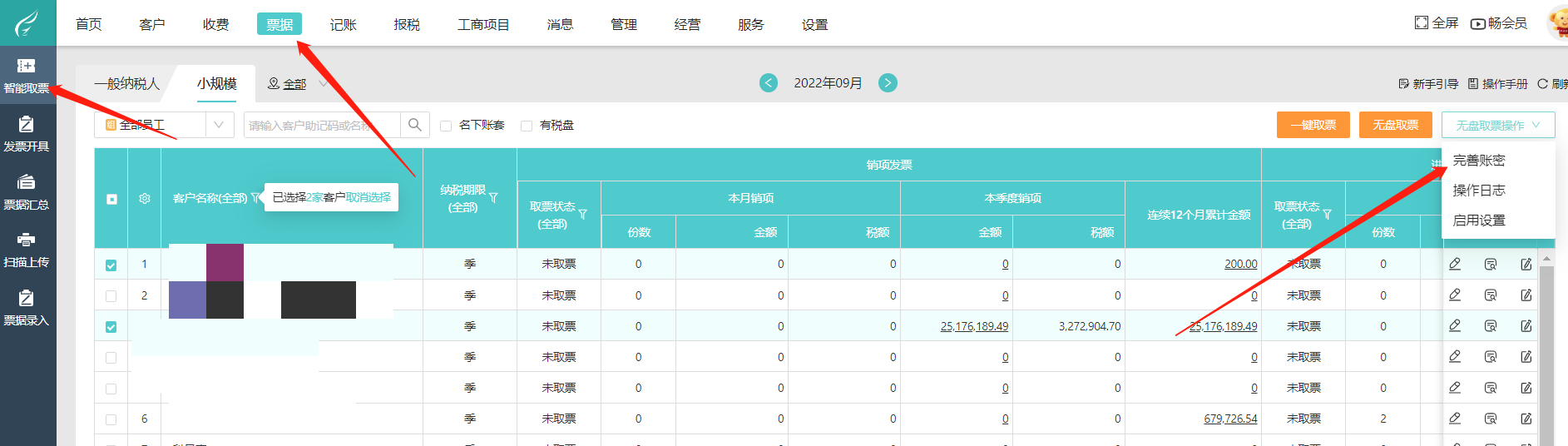Uncheck the row 1 customer checkbox
The width and height of the screenshot is (1568, 446).
[111, 265]
